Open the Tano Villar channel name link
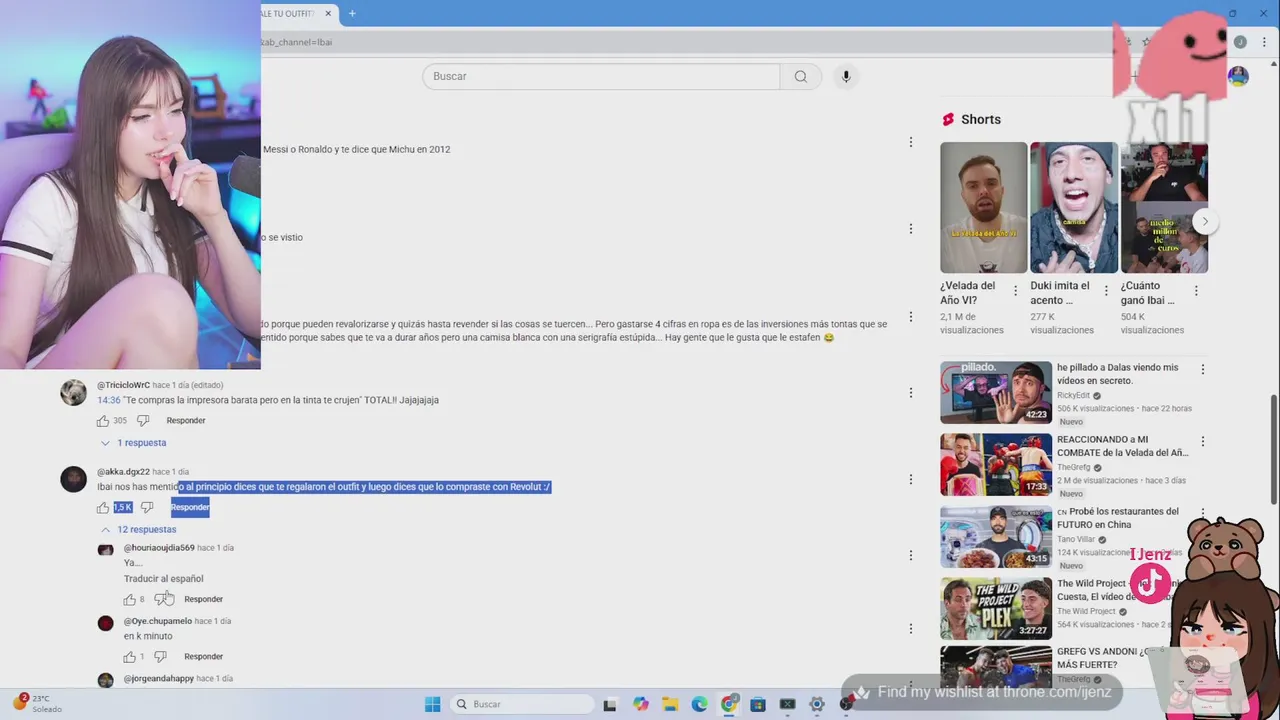 pyautogui.click(x=1076, y=539)
